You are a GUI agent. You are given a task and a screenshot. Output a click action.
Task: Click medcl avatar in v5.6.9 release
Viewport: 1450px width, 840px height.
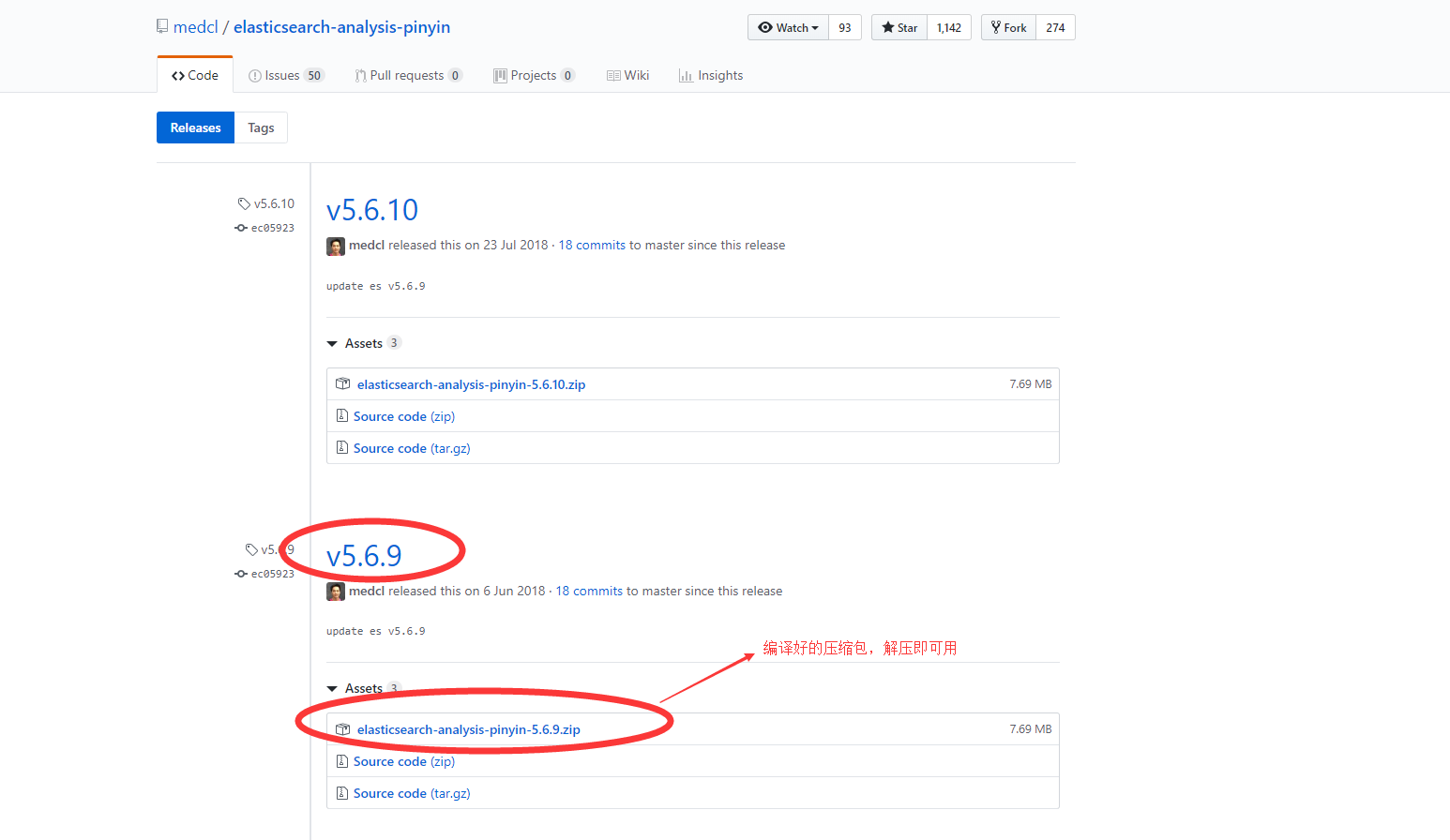[x=336, y=592]
